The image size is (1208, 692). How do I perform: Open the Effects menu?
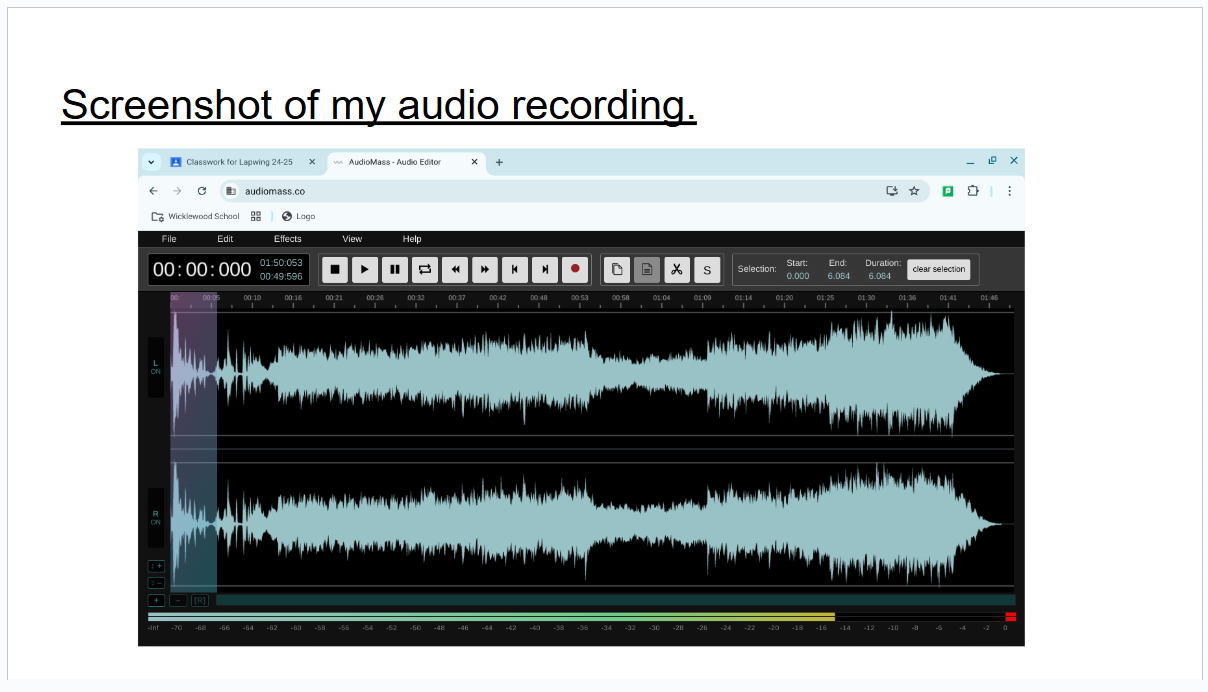[x=288, y=239]
